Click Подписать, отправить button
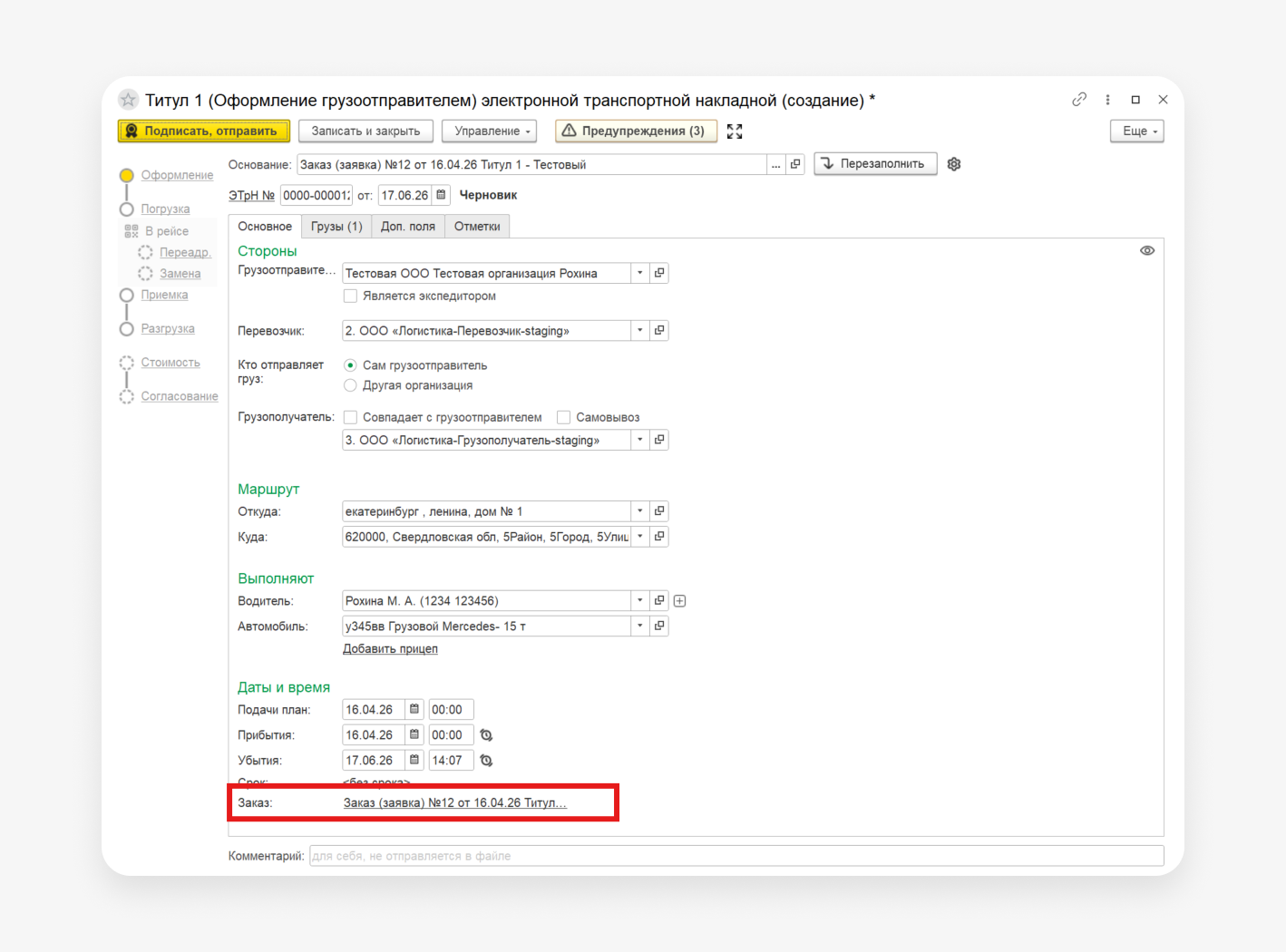 click(204, 131)
